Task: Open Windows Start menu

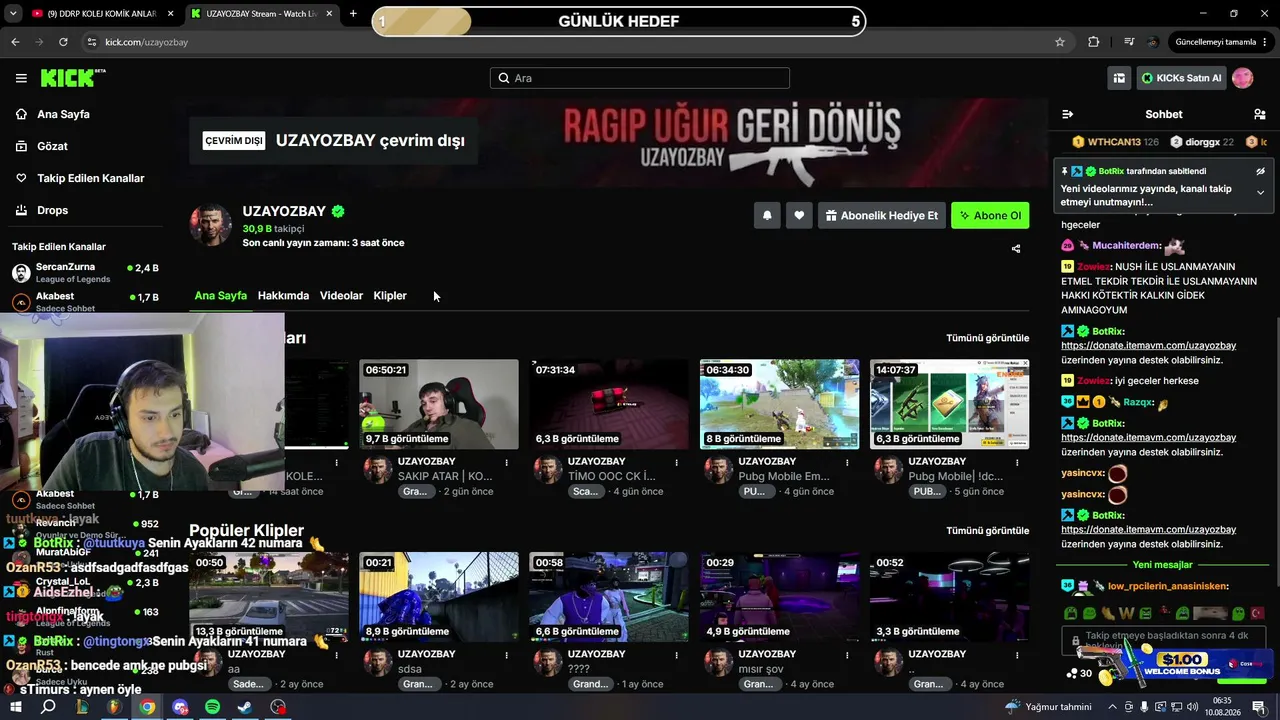Action: pos(15,707)
